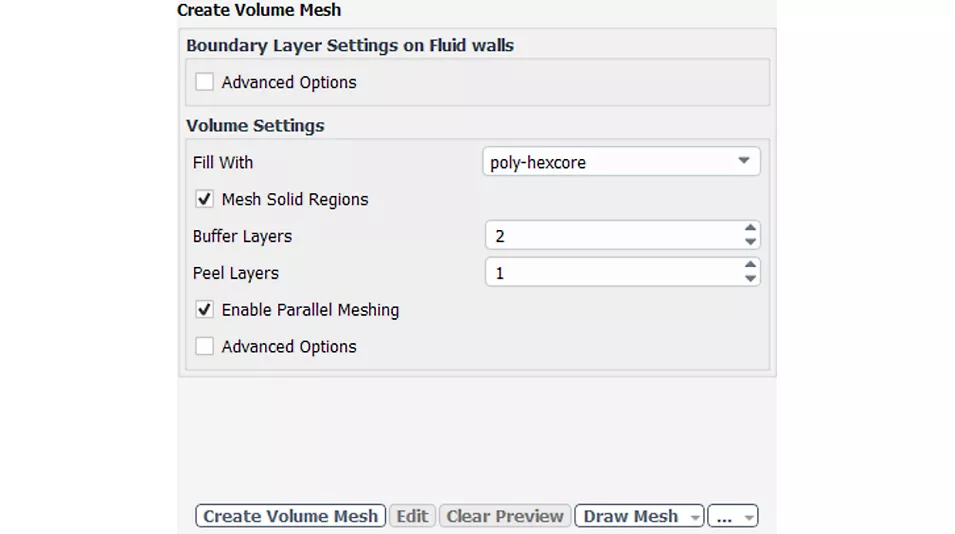
Task: Click the Volume Settings section heading
Action: [x=255, y=126]
